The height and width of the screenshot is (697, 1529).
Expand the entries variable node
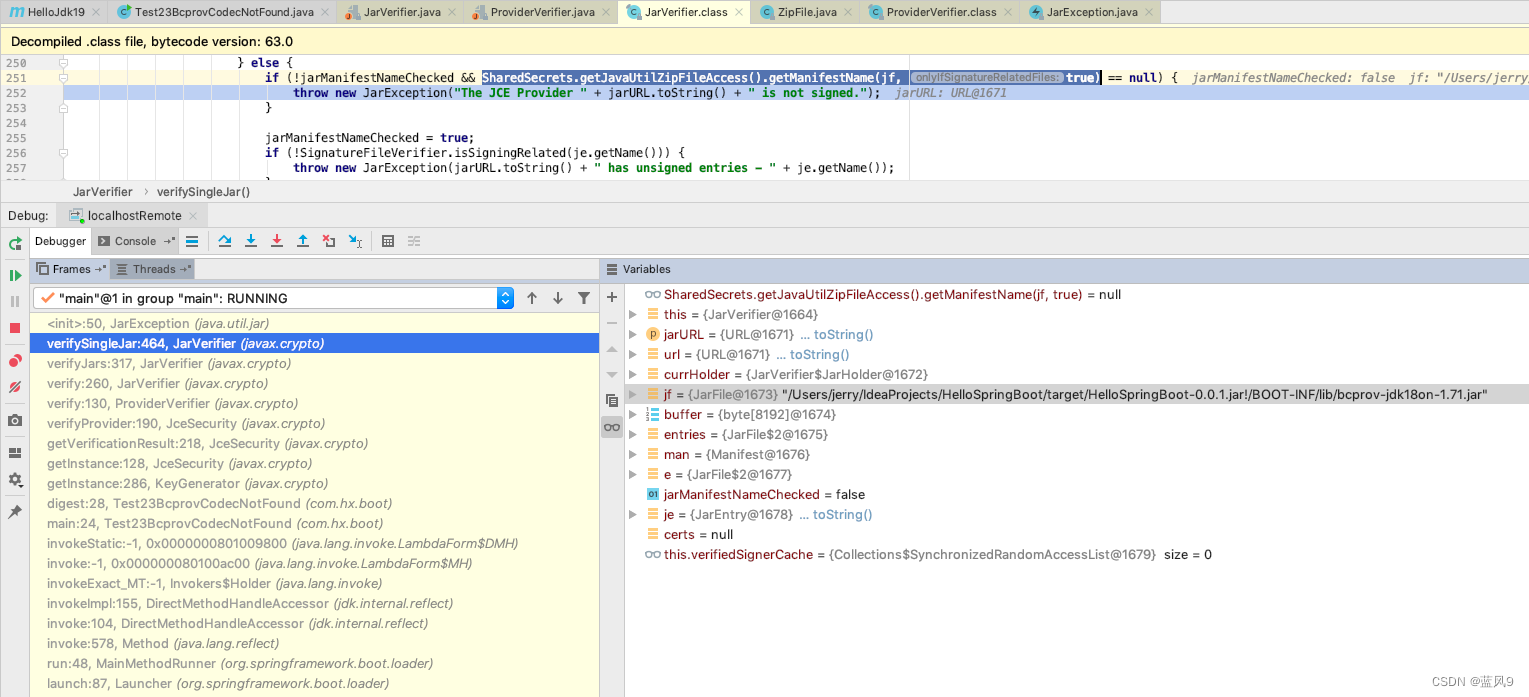[x=633, y=434]
